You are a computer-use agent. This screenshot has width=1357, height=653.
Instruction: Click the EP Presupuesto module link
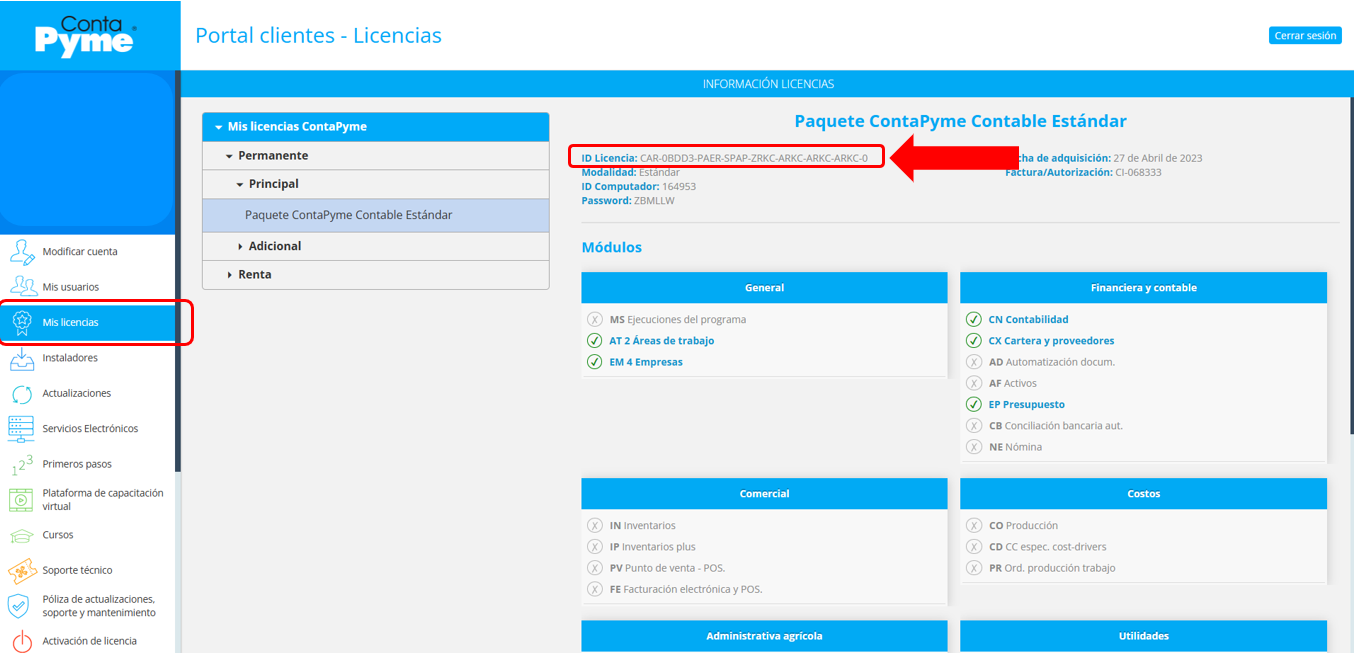coord(1026,405)
